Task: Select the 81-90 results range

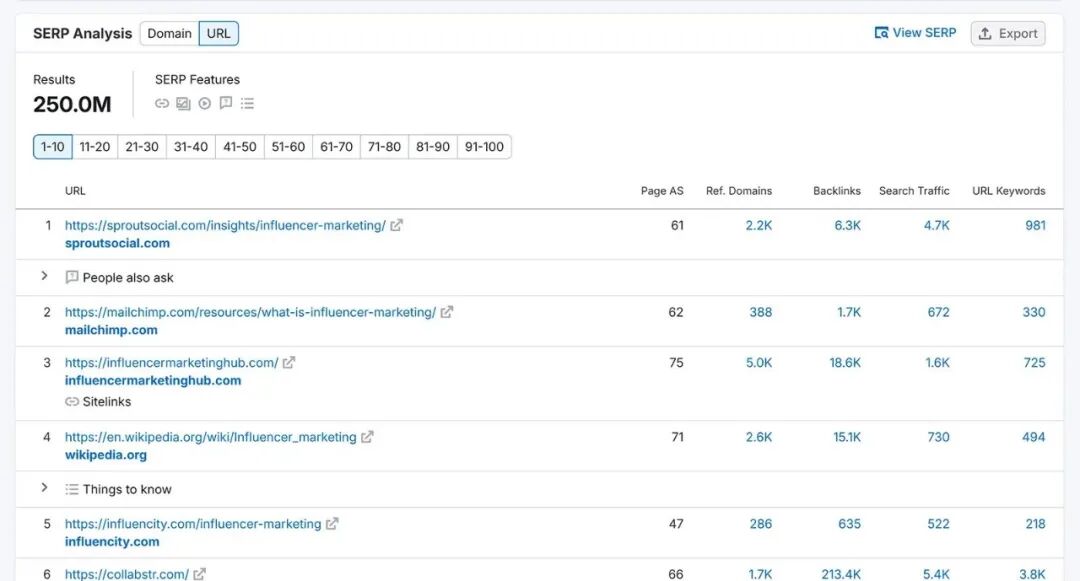Action: tap(433, 147)
